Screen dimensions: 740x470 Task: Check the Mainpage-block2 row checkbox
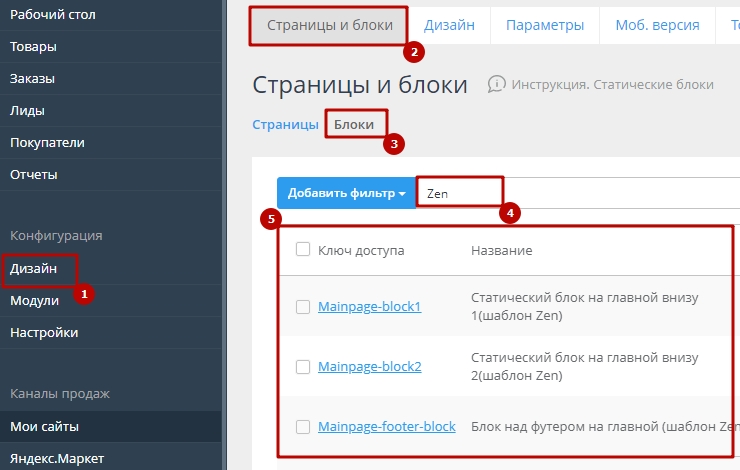click(x=303, y=367)
